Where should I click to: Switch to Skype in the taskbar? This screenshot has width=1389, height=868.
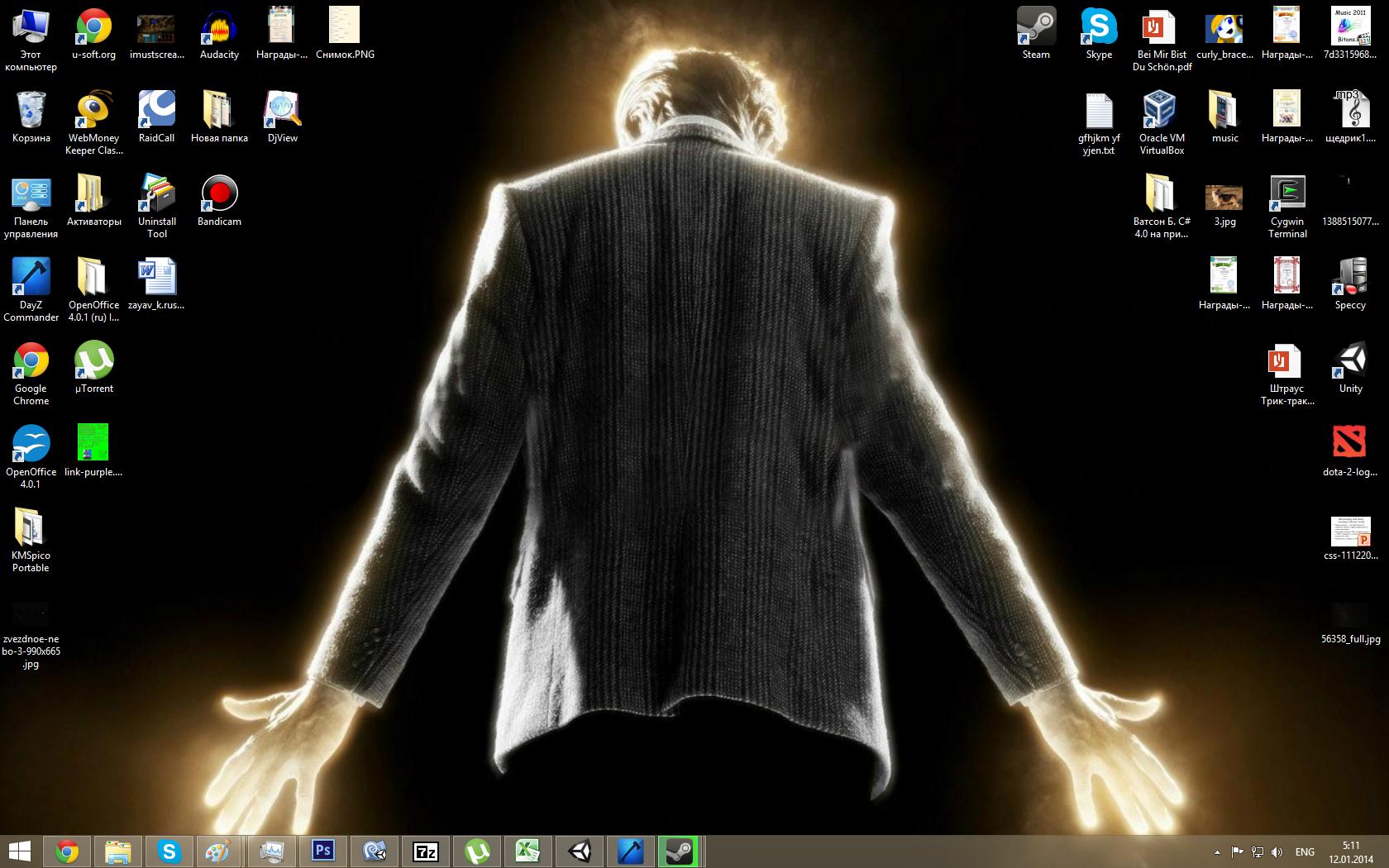[169, 851]
